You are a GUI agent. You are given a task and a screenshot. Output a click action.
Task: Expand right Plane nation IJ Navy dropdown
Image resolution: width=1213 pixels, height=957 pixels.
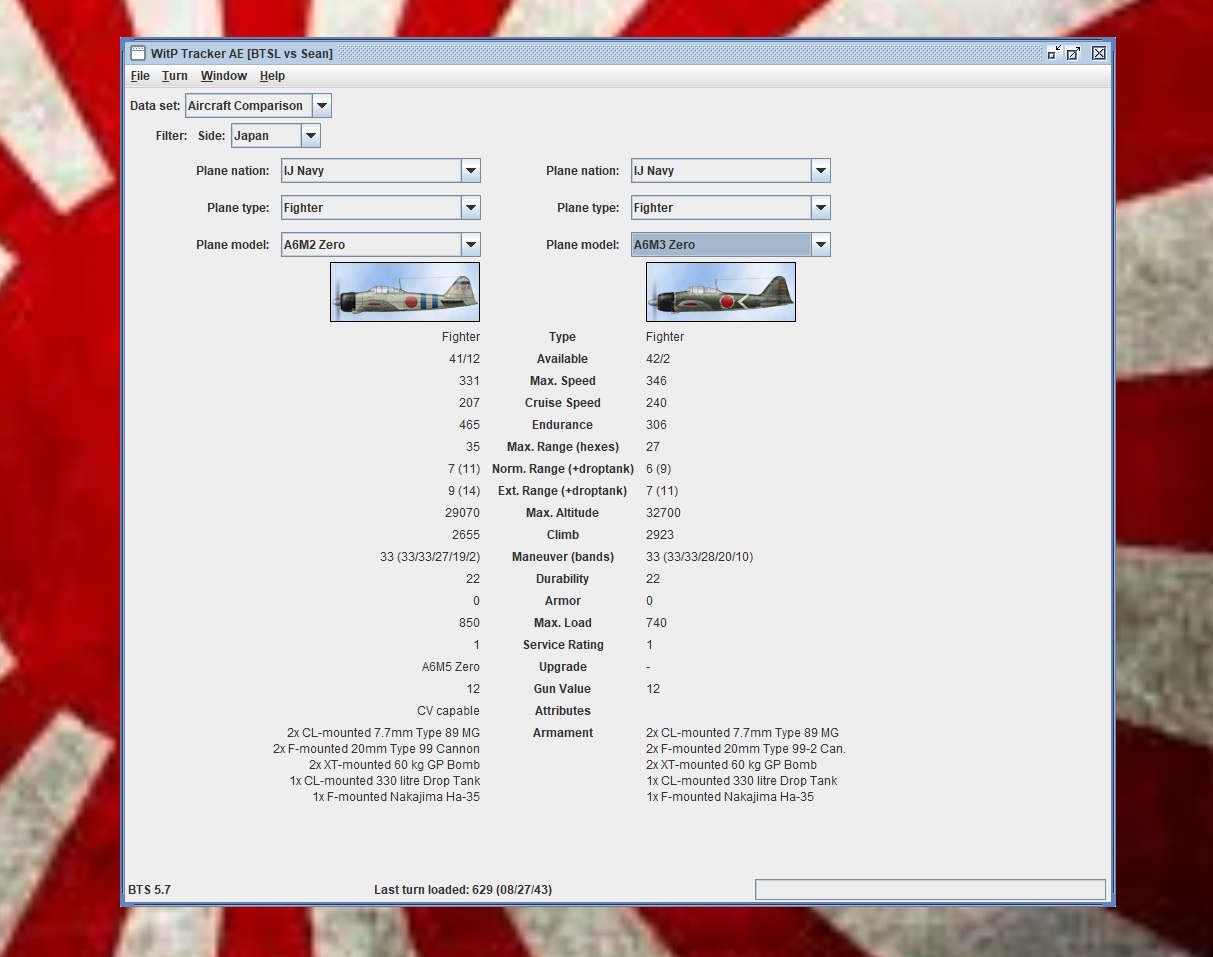[821, 171]
